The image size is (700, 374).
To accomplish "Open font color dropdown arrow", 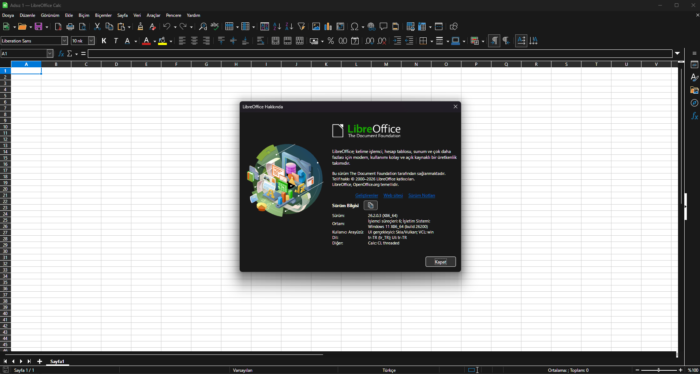I will 154,41.
